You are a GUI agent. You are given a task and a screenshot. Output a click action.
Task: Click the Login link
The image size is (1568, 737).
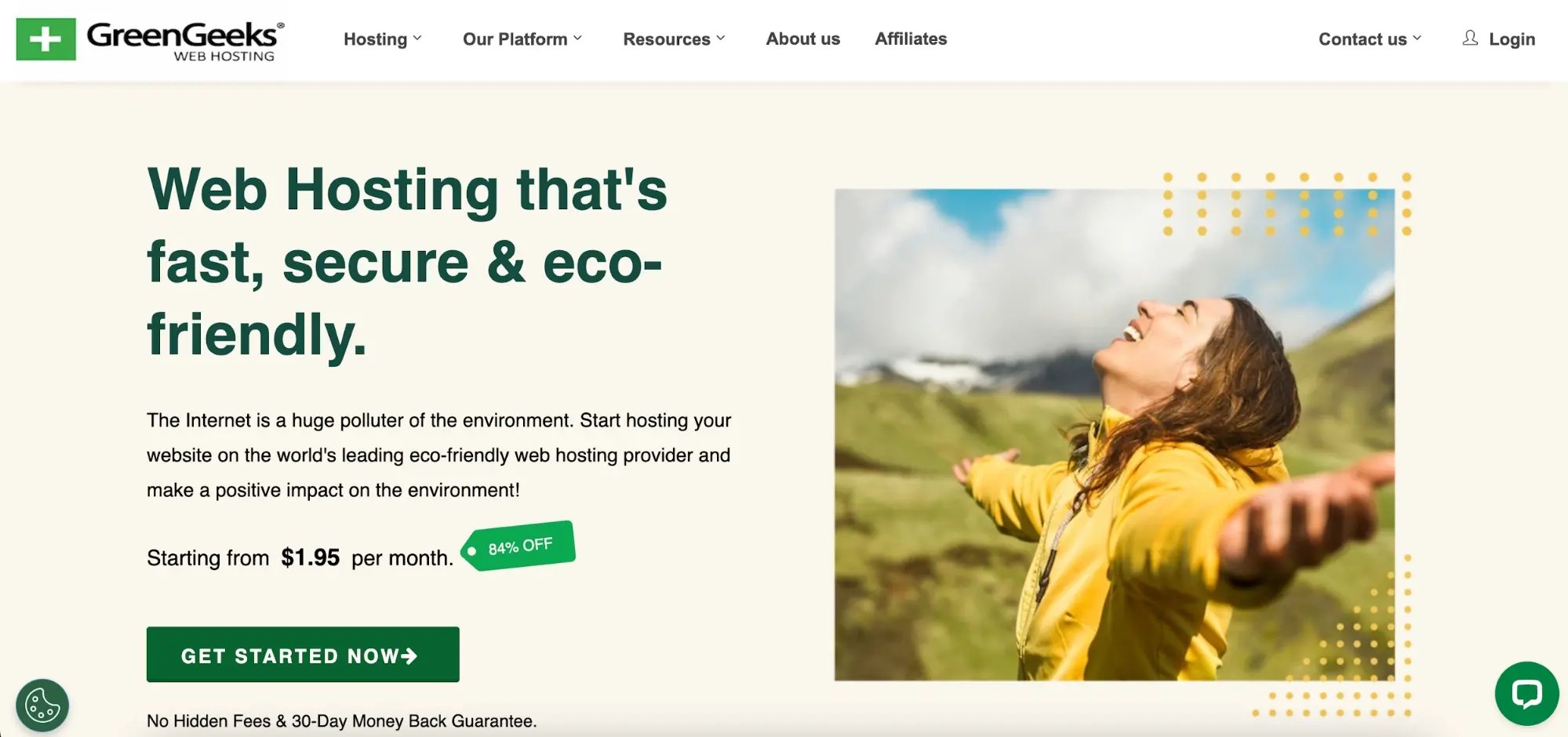pos(1512,39)
